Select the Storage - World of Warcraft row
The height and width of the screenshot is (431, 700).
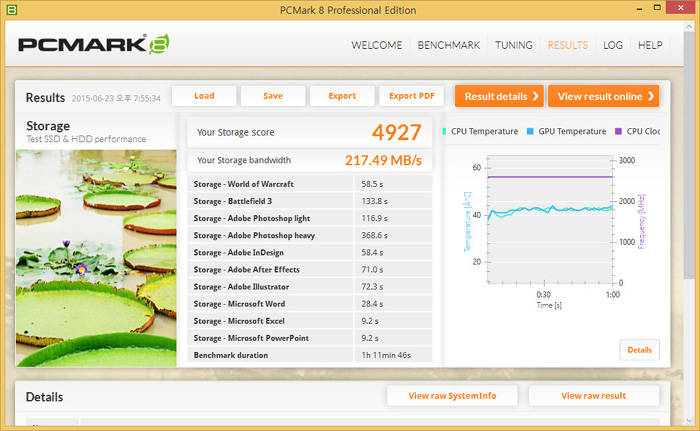[x=310, y=184]
